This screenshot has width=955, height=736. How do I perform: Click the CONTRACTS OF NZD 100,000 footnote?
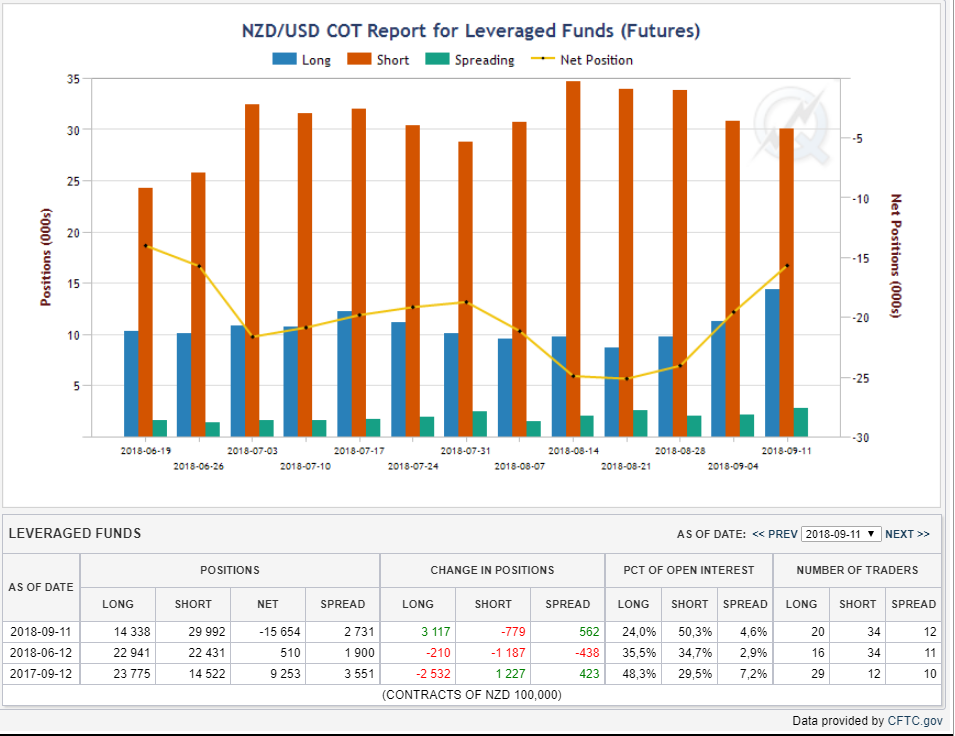471,695
